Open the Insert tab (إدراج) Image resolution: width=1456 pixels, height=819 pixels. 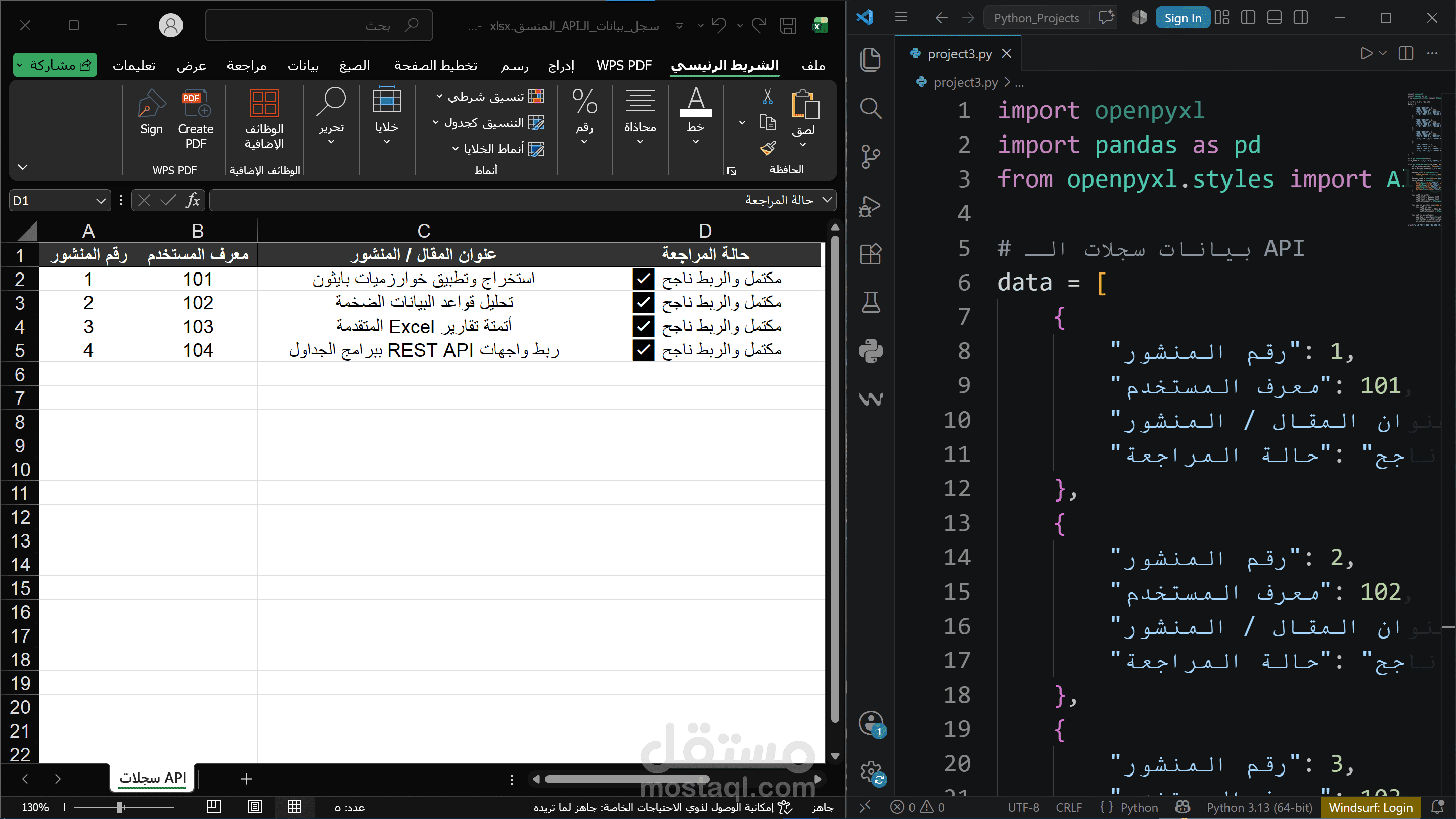(561, 66)
